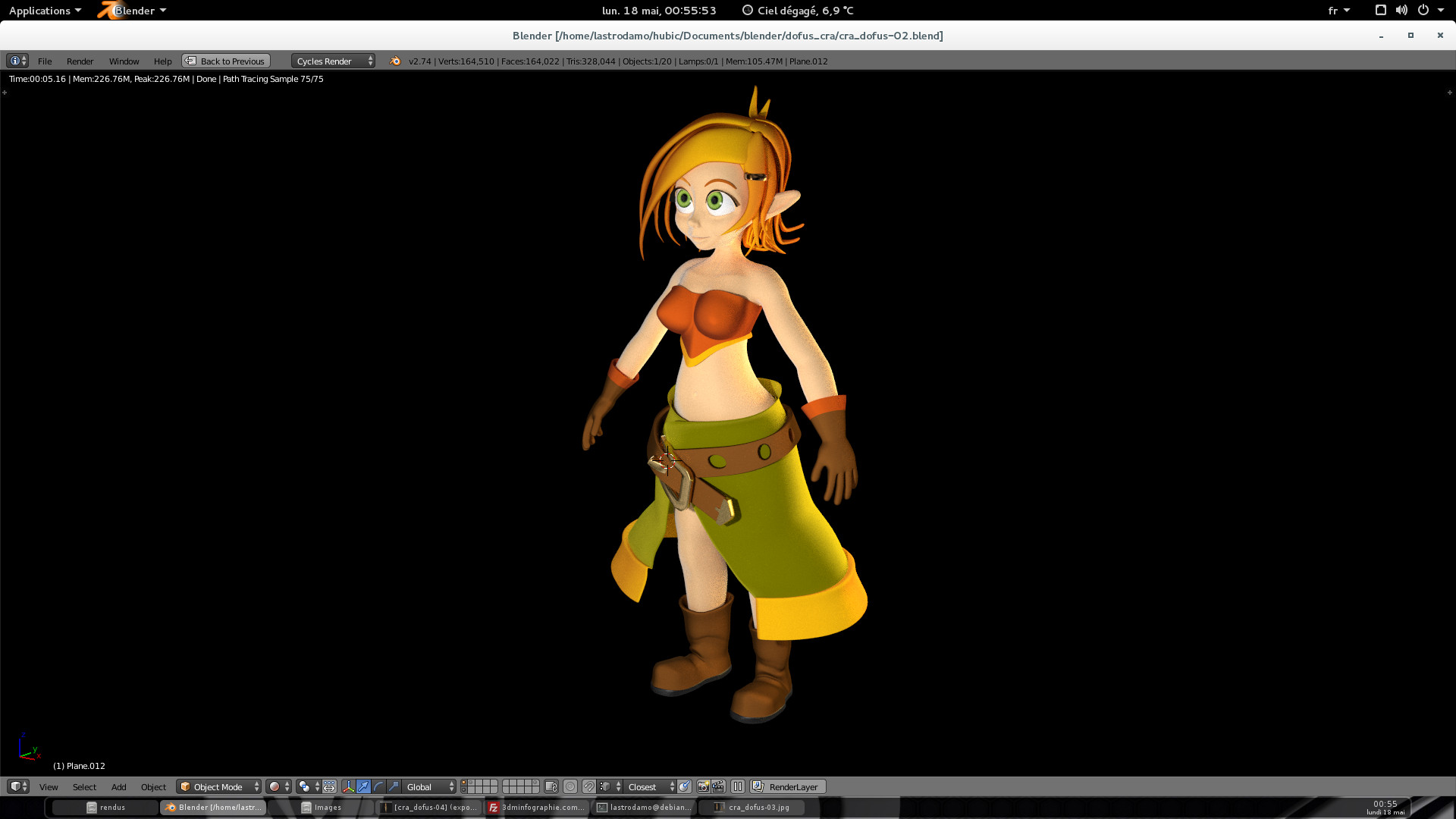Open the fr keyboard layout selector
The width and height of the screenshot is (1456, 819).
(x=1338, y=11)
